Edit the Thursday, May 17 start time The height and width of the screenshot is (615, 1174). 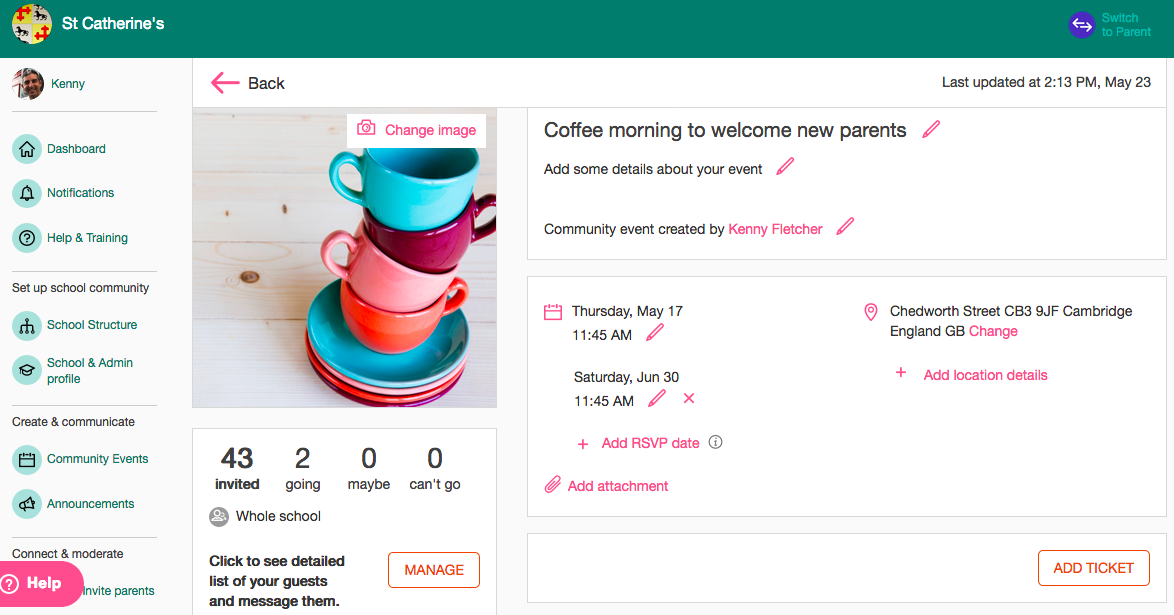(x=655, y=333)
